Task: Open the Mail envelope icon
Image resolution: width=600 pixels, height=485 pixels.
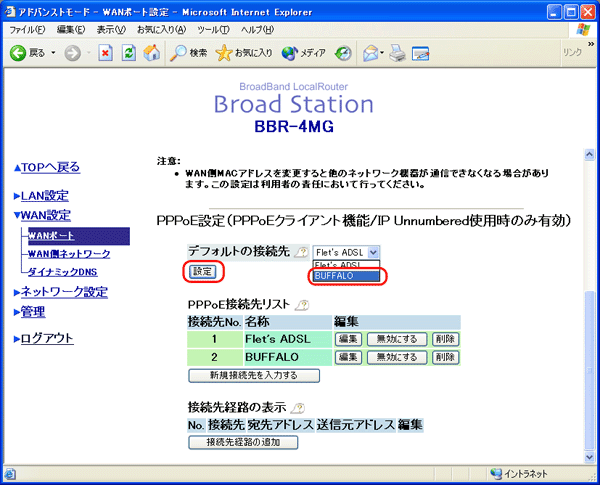Action: [x=370, y=53]
